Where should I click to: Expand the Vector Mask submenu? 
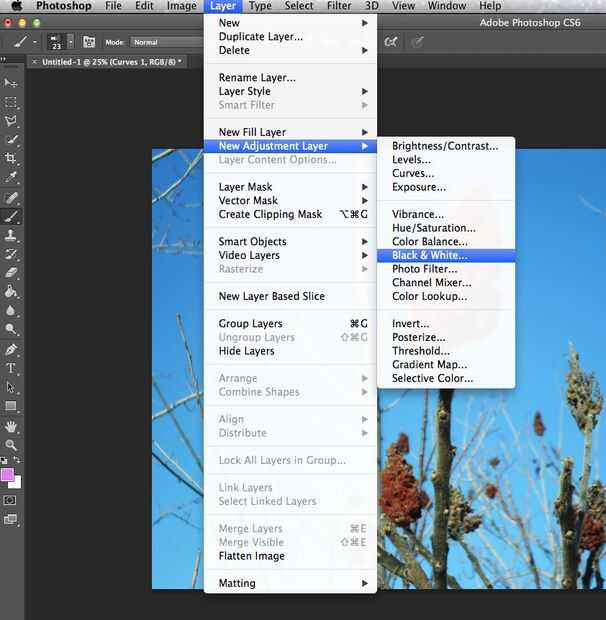290,200
